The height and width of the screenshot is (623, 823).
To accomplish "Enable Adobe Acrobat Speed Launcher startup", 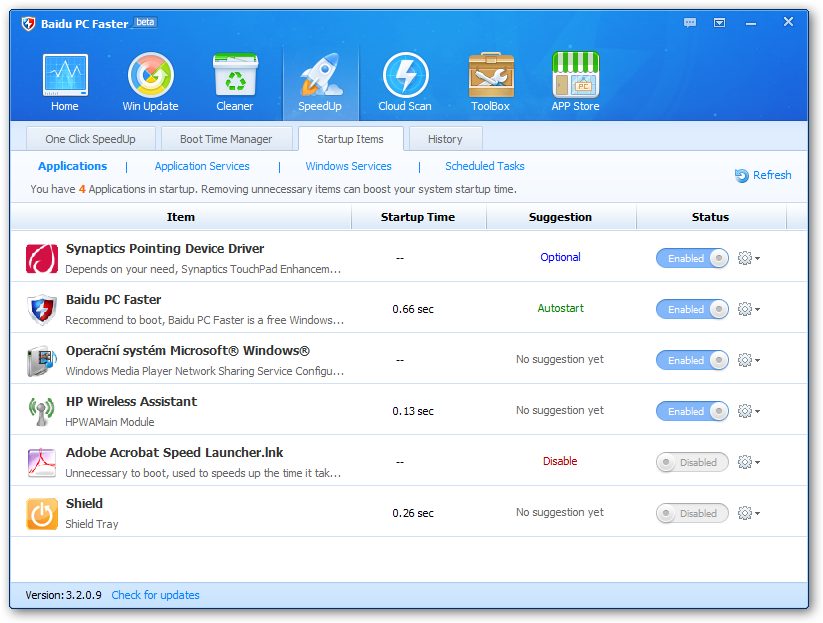I will tap(692, 462).
